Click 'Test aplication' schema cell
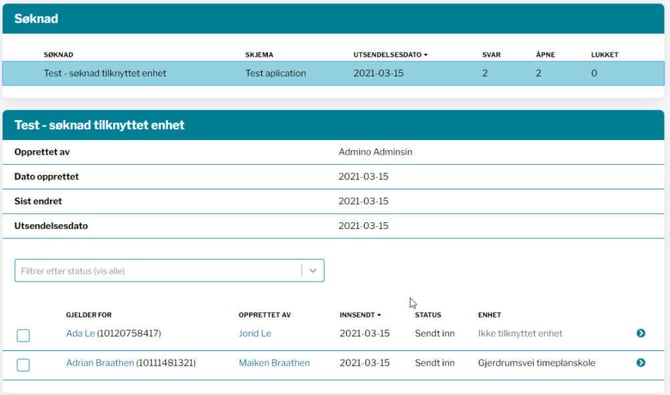 (276, 73)
